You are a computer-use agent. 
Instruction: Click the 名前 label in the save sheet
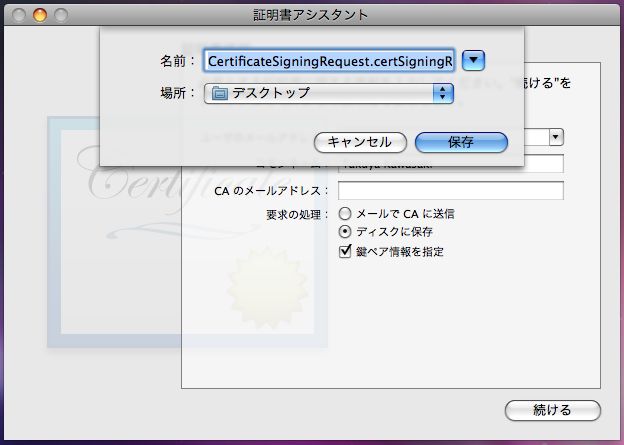(x=177, y=61)
